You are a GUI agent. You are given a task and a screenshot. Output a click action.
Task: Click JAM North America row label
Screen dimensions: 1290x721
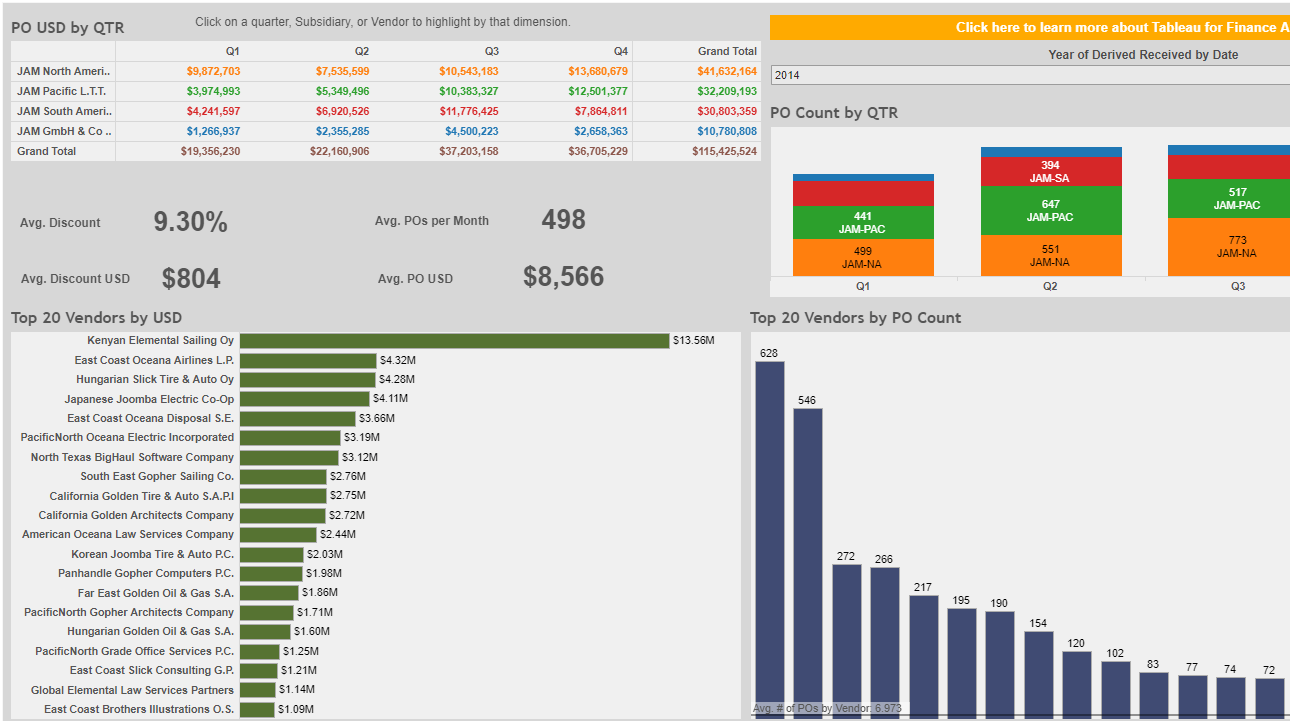coord(64,72)
